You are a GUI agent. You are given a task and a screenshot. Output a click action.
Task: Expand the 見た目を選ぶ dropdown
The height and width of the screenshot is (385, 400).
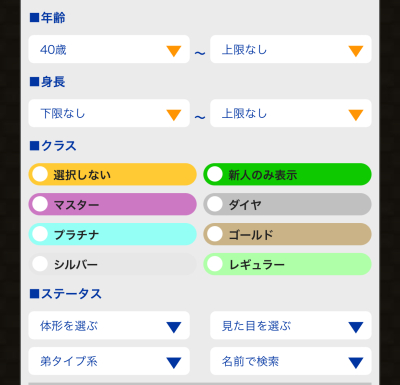[x=291, y=326]
